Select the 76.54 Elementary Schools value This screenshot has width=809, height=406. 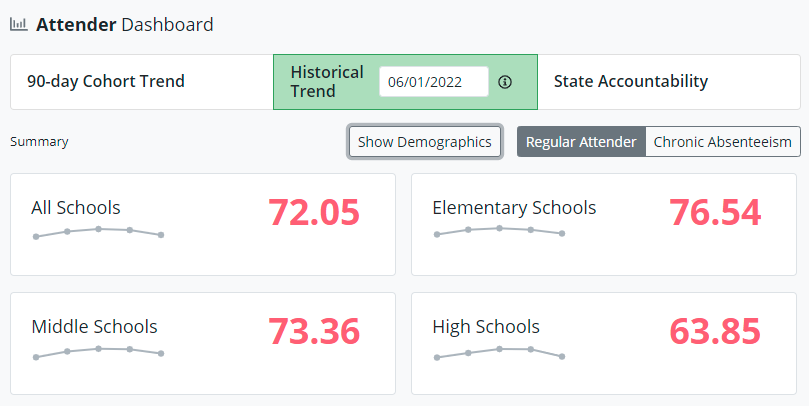(714, 213)
